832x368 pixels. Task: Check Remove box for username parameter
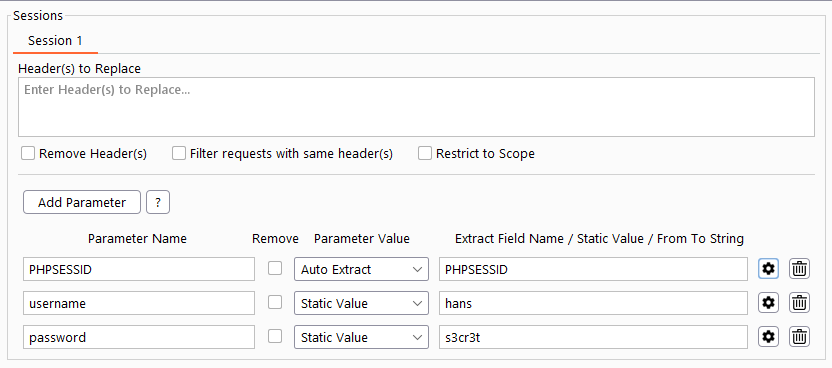click(275, 302)
